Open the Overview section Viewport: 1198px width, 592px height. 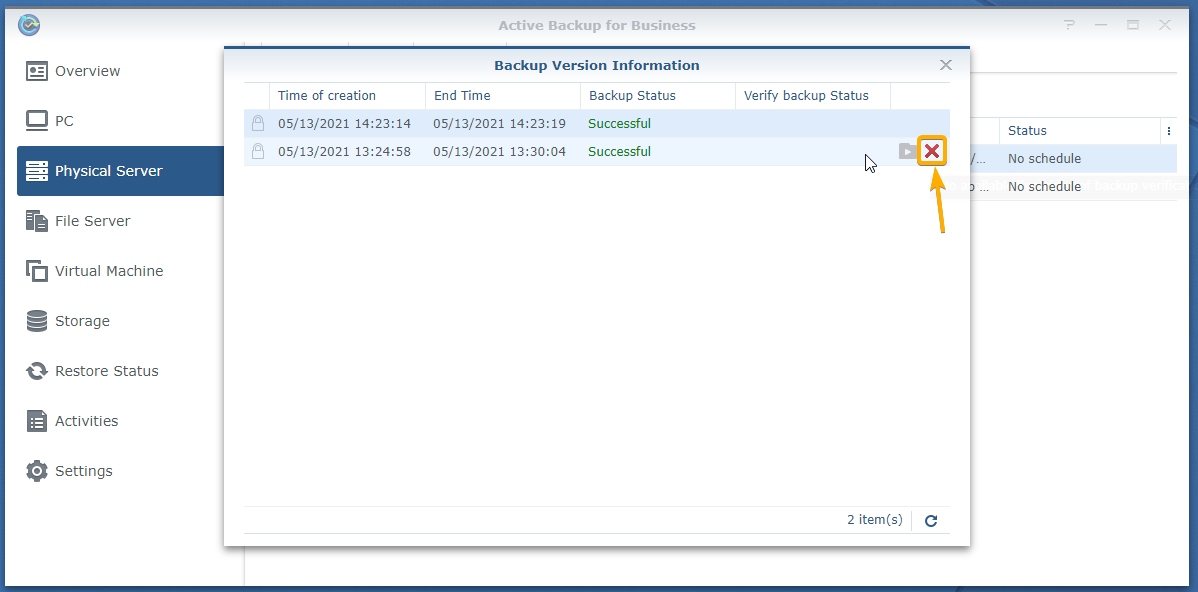tap(87, 71)
